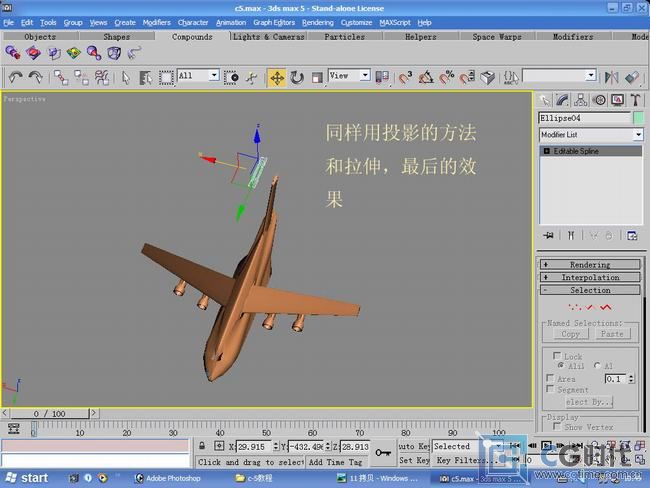650x488 pixels.
Task: Open the Motion command panel tab
Action: click(x=599, y=100)
